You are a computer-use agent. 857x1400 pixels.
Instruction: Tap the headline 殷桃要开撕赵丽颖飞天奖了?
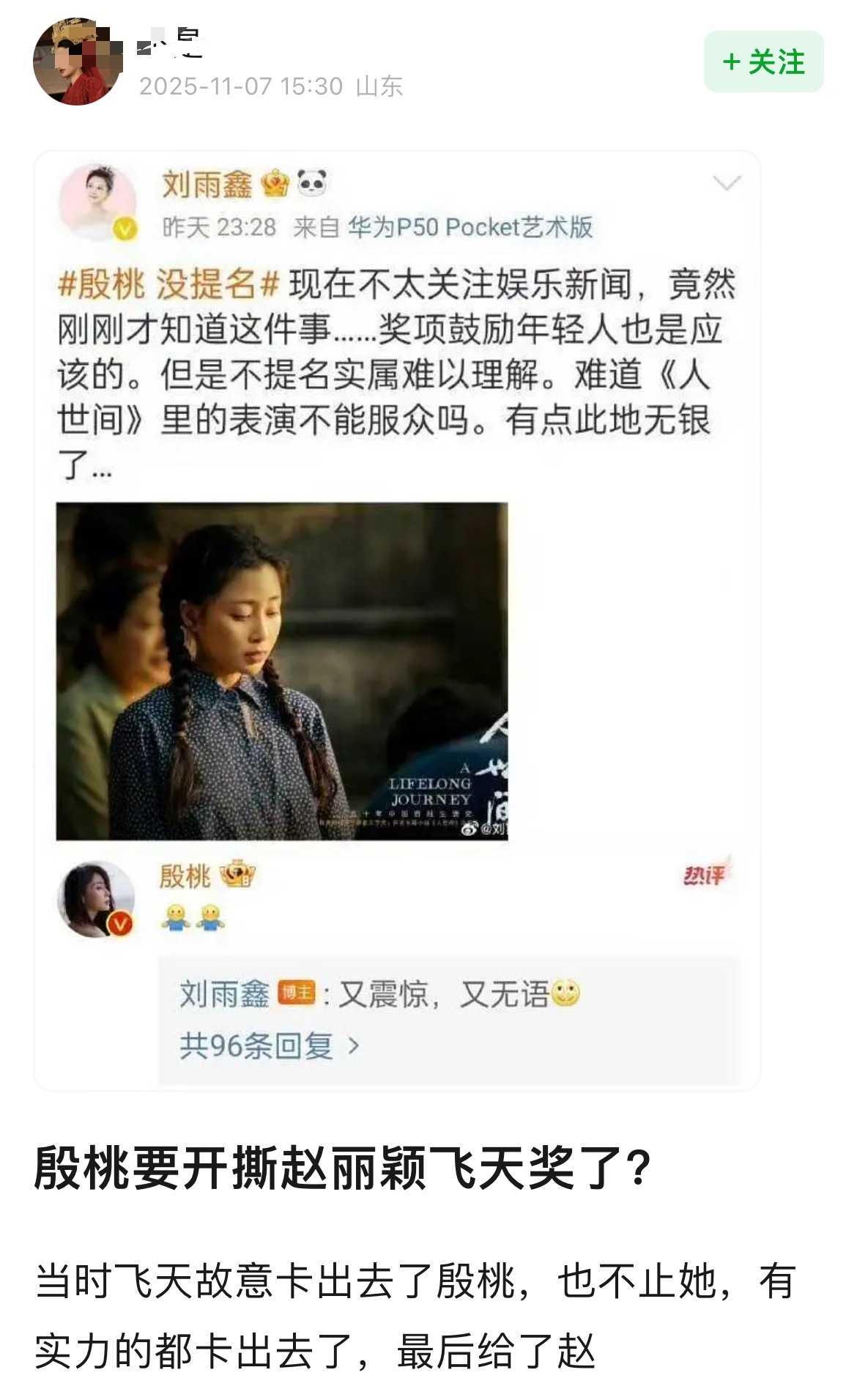[x=343, y=1167]
